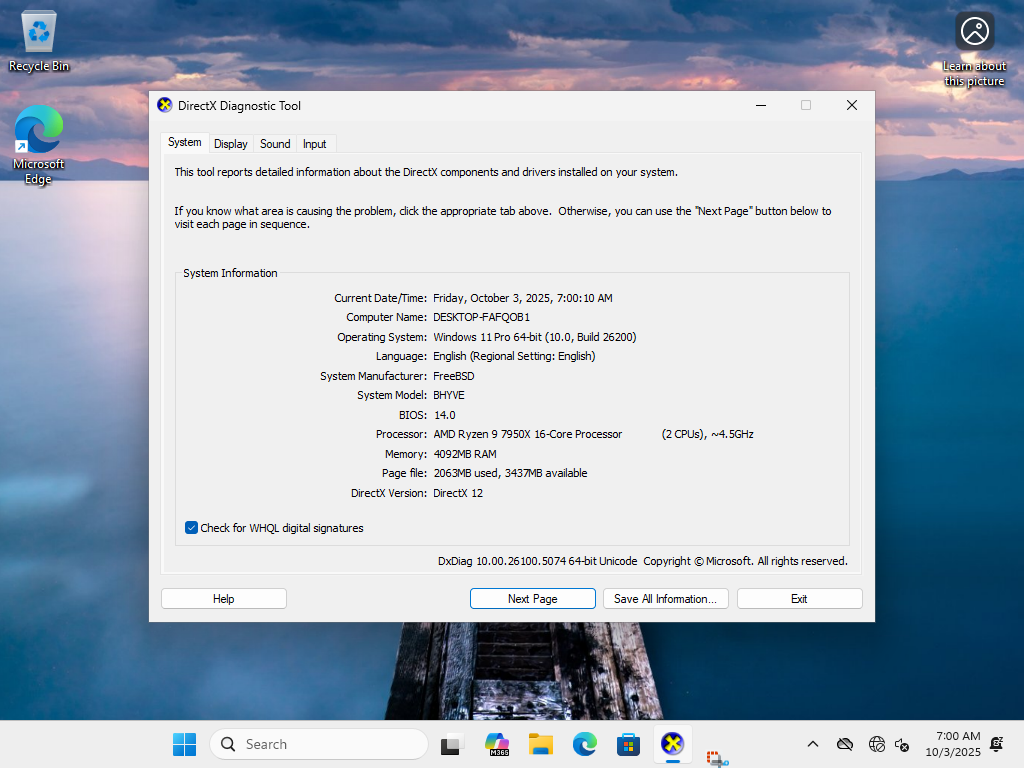Viewport: 1024px width, 768px height.
Task: Open File Explorer from the taskbar
Action: click(541, 744)
